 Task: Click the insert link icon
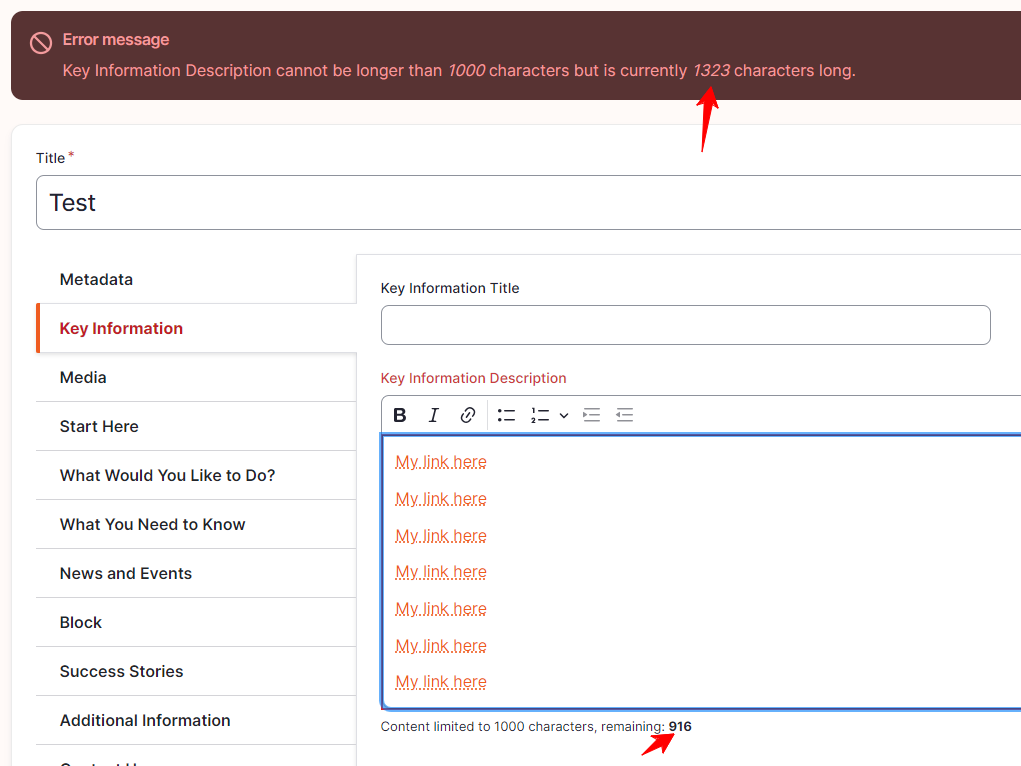pos(467,415)
